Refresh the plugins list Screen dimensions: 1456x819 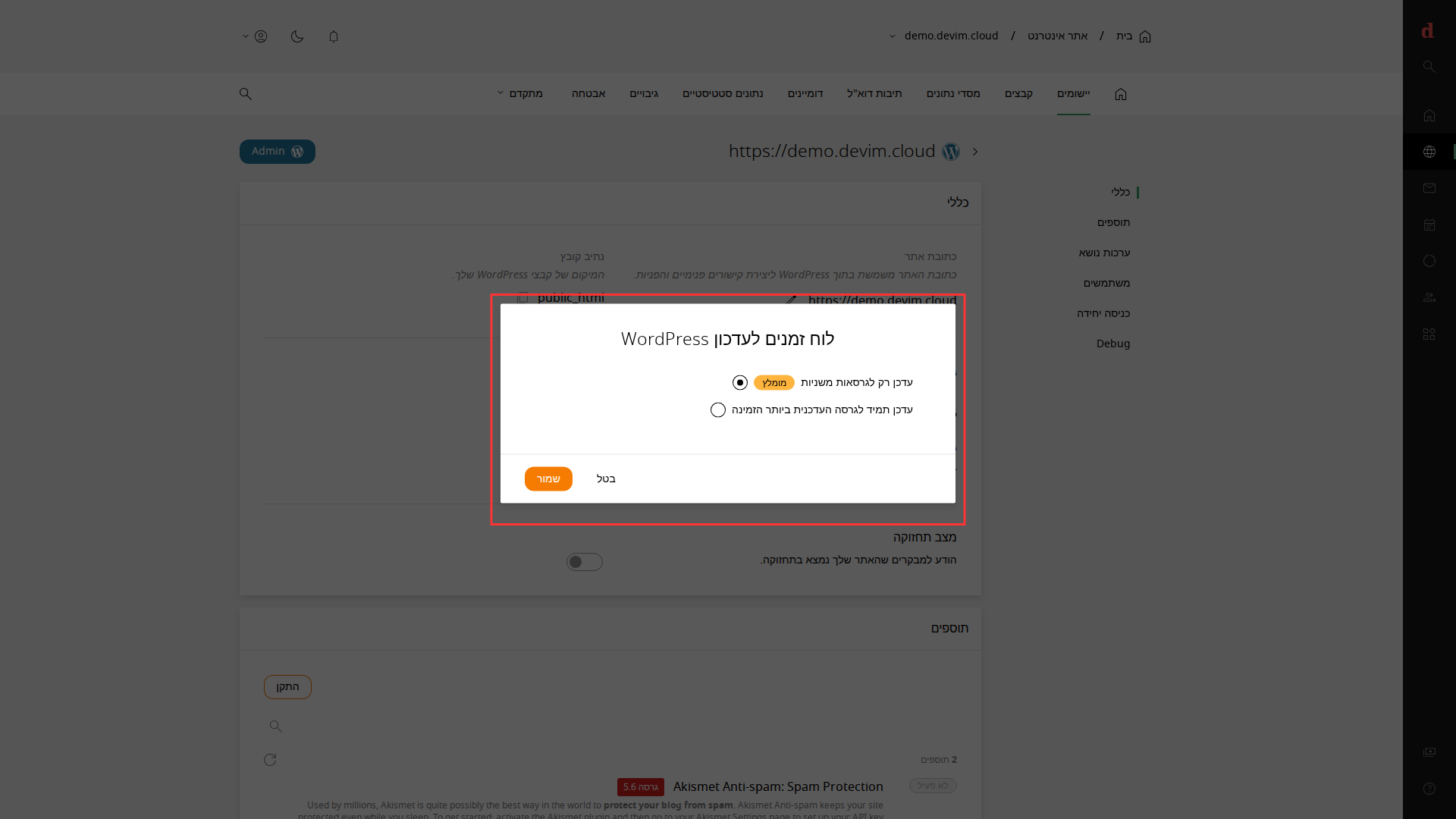pyautogui.click(x=270, y=760)
